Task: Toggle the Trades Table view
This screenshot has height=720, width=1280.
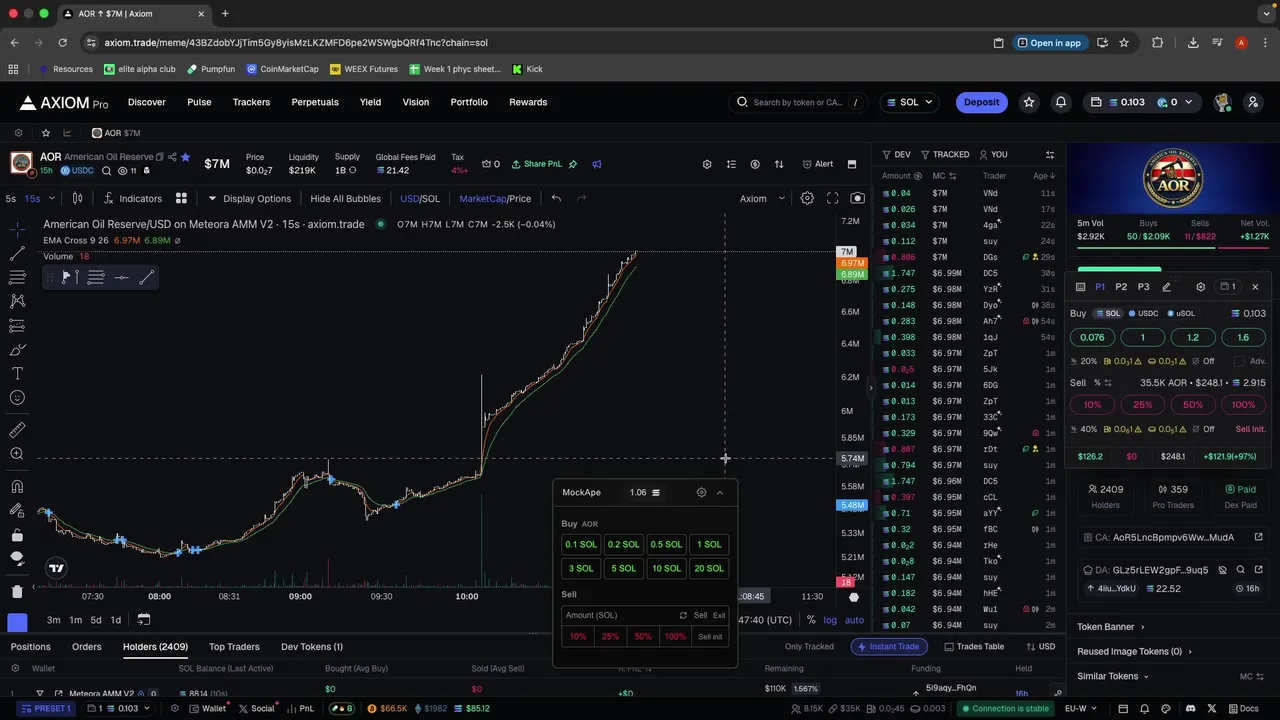Action: tap(974, 646)
